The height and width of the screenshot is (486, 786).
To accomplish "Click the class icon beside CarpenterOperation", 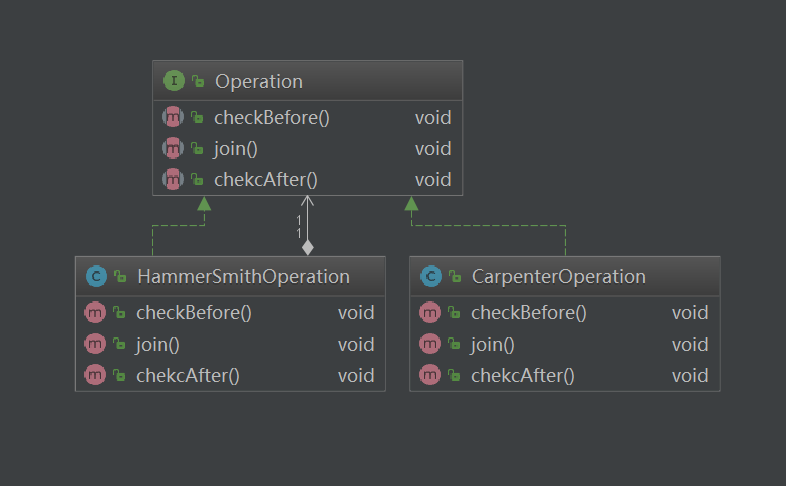I will 430,277.
